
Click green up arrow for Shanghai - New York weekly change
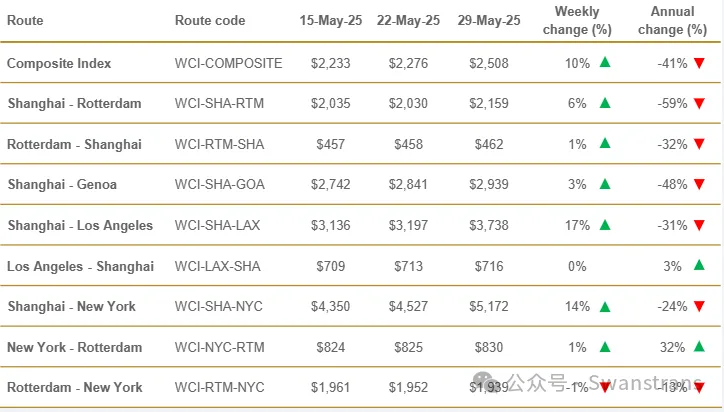(605, 306)
